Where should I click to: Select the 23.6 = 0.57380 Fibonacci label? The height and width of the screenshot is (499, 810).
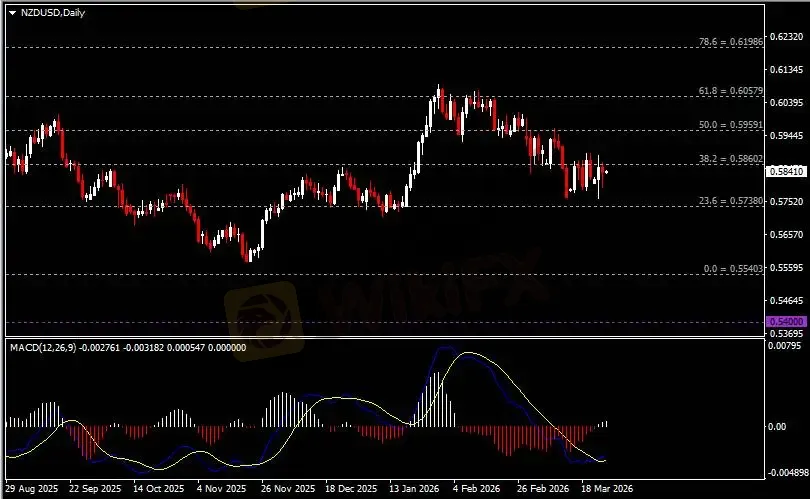(x=730, y=201)
